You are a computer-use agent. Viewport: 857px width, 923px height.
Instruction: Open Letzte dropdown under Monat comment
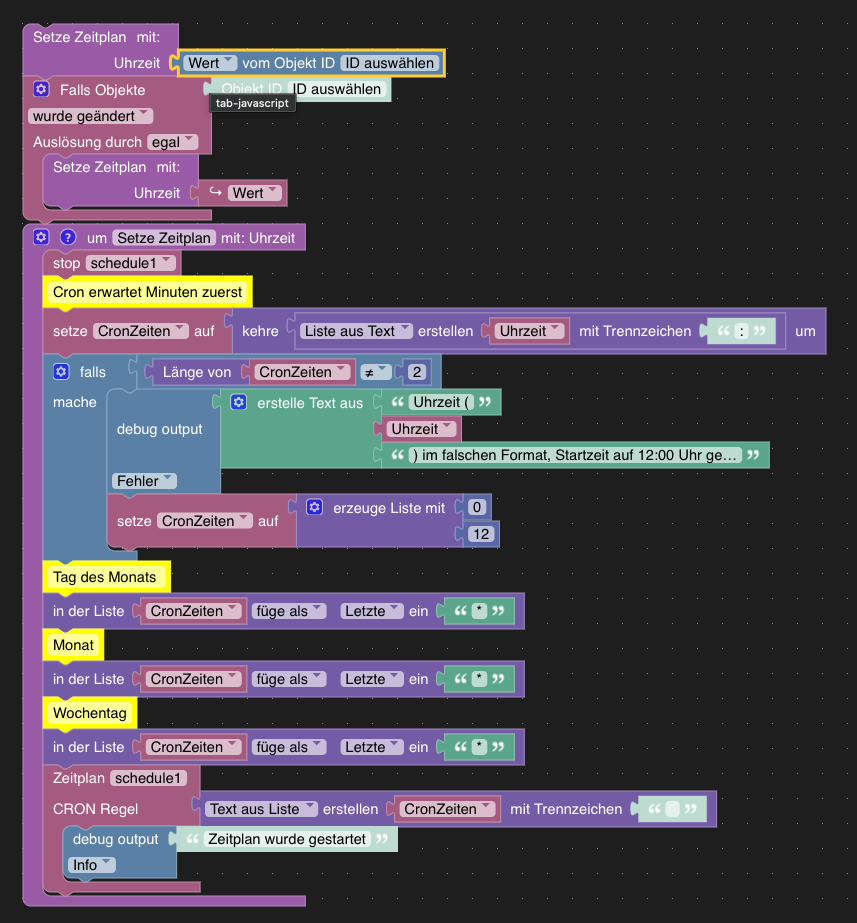pos(372,679)
